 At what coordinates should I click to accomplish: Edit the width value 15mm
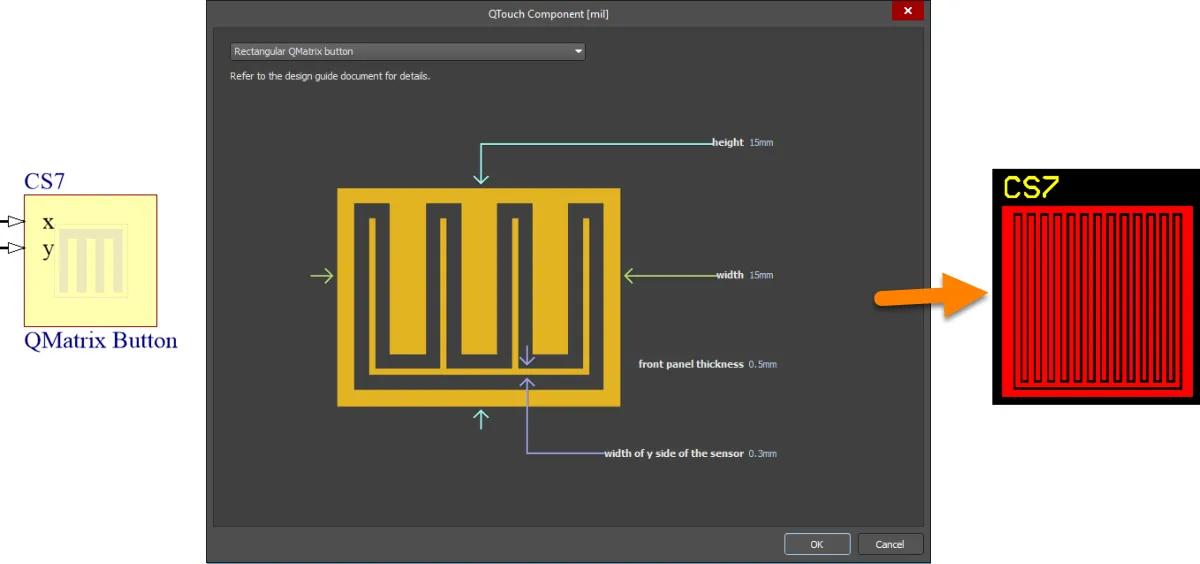(761, 275)
